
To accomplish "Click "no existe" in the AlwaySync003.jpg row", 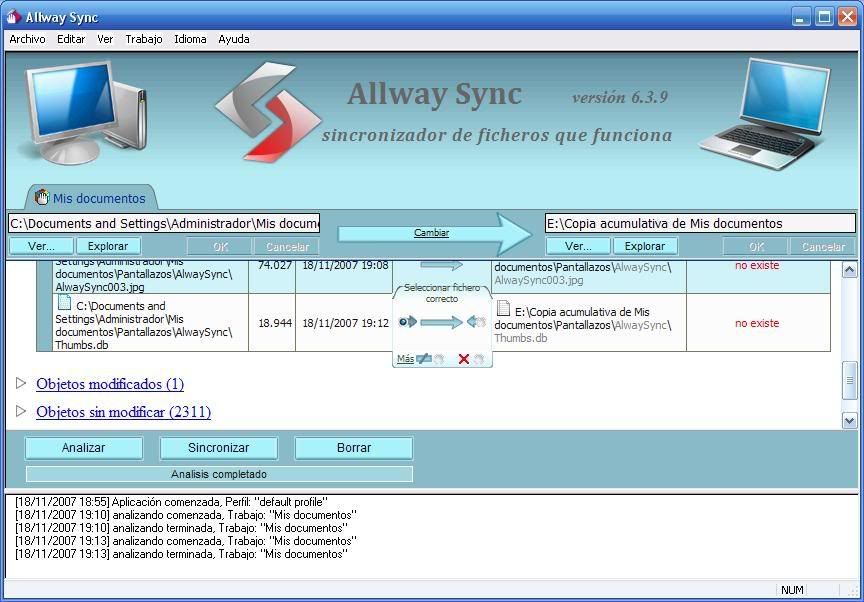I will coord(757,265).
